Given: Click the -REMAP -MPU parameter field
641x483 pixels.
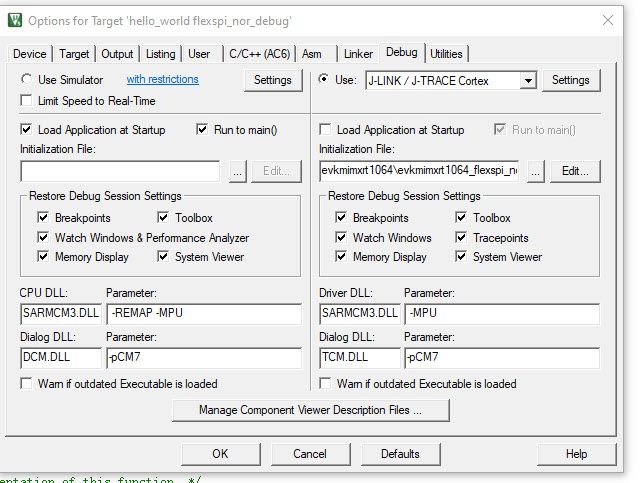Looking at the screenshot, I should pyautogui.click(x=204, y=313).
